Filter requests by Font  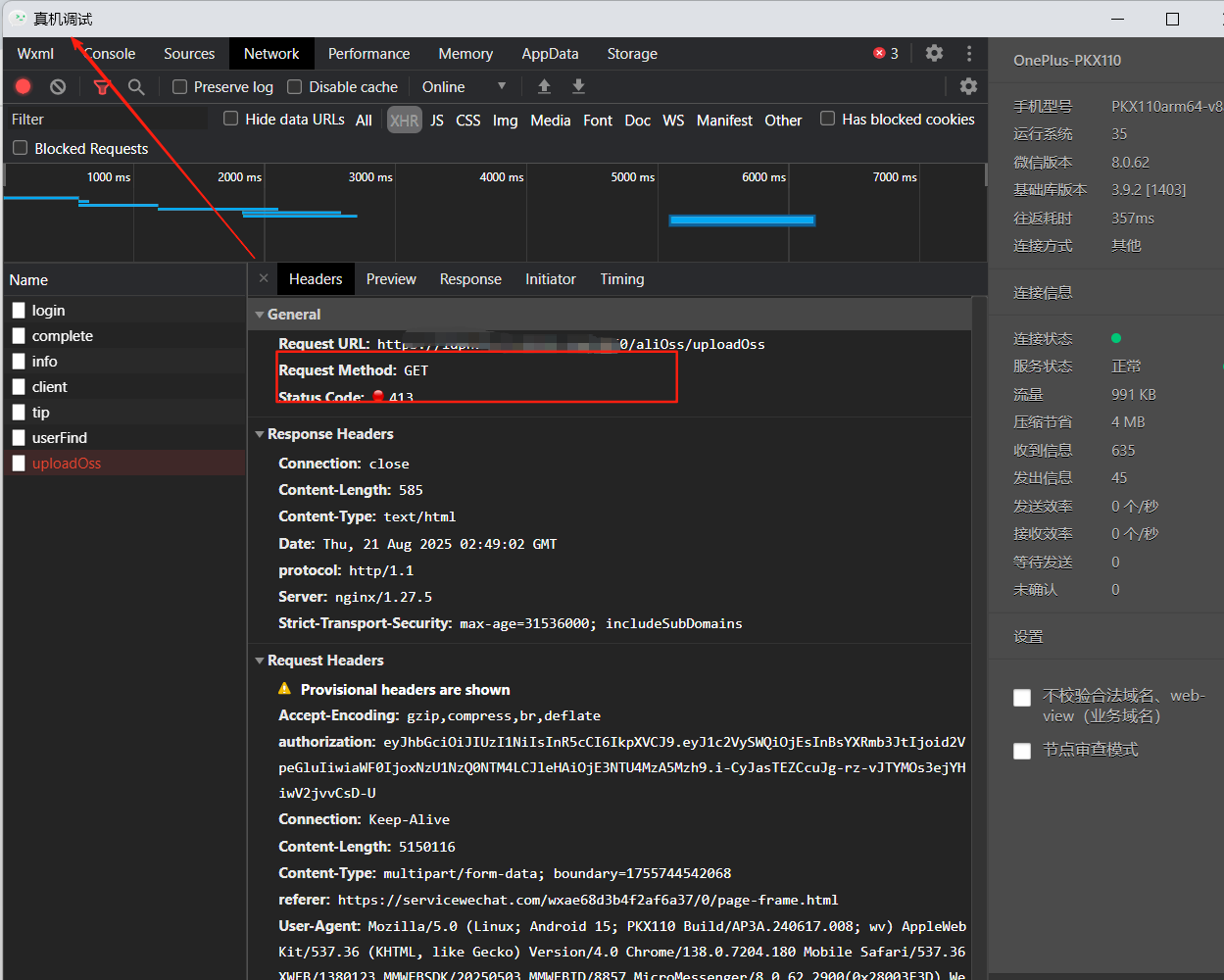coord(598,121)
